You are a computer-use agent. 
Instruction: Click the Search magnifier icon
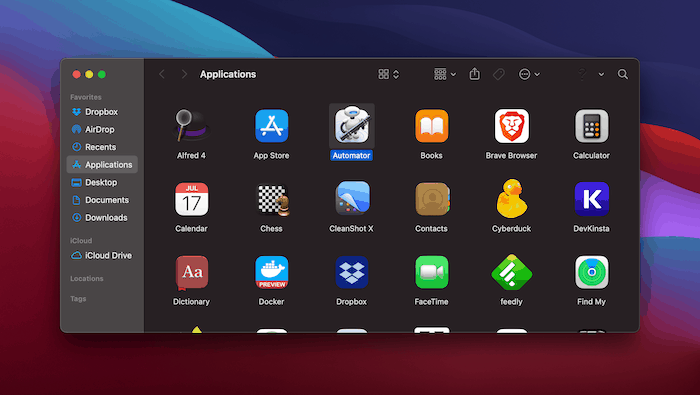[623, 74]
